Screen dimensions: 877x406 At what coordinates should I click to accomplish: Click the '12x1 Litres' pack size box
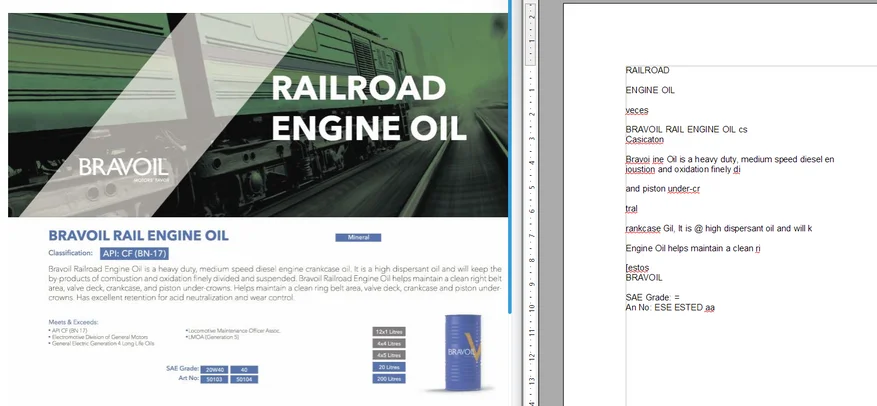(x=389, y=332)
